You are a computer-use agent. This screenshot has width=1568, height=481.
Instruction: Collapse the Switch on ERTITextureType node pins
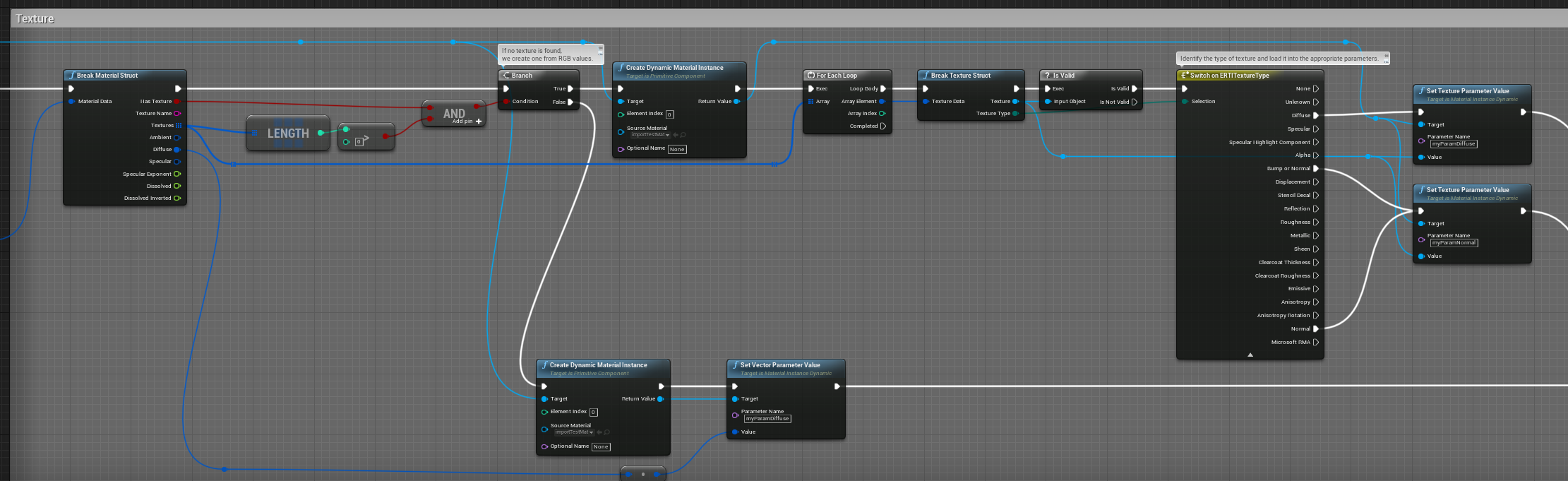(1250, 355)
